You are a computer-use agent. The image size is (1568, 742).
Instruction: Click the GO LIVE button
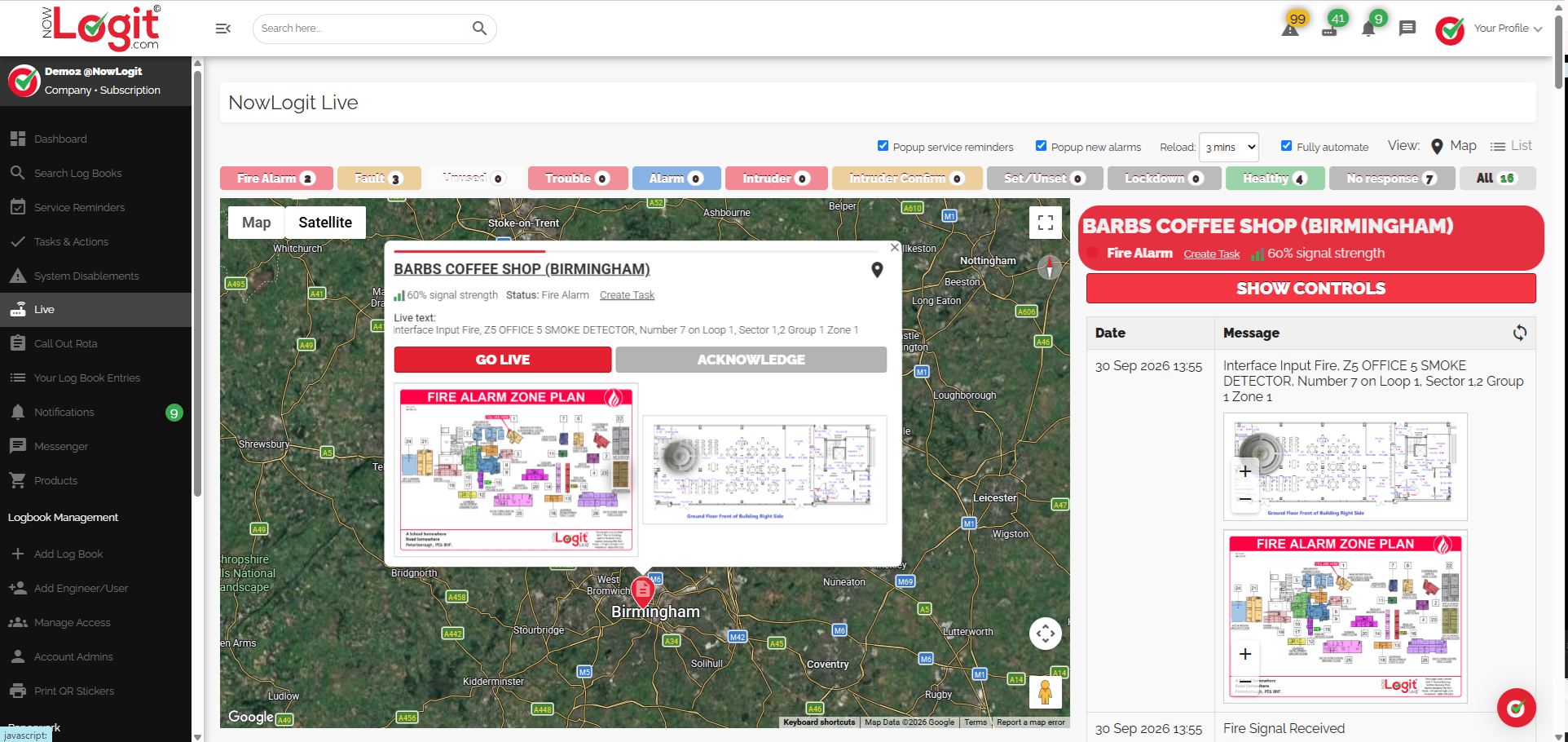pyautogui.click(x=503, y=360)
